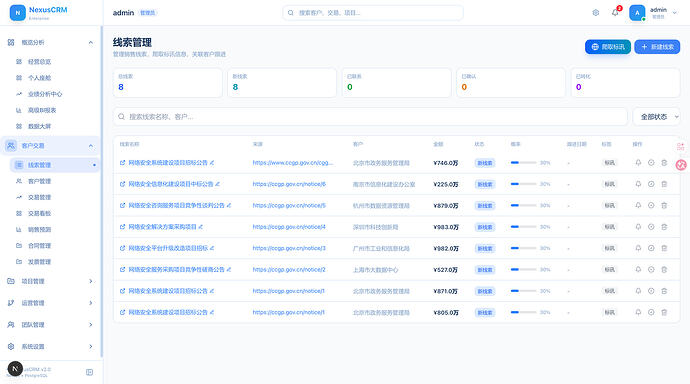
Task: Collapse the 概览分析 sidebar section
Action: (x=91, y=43)
